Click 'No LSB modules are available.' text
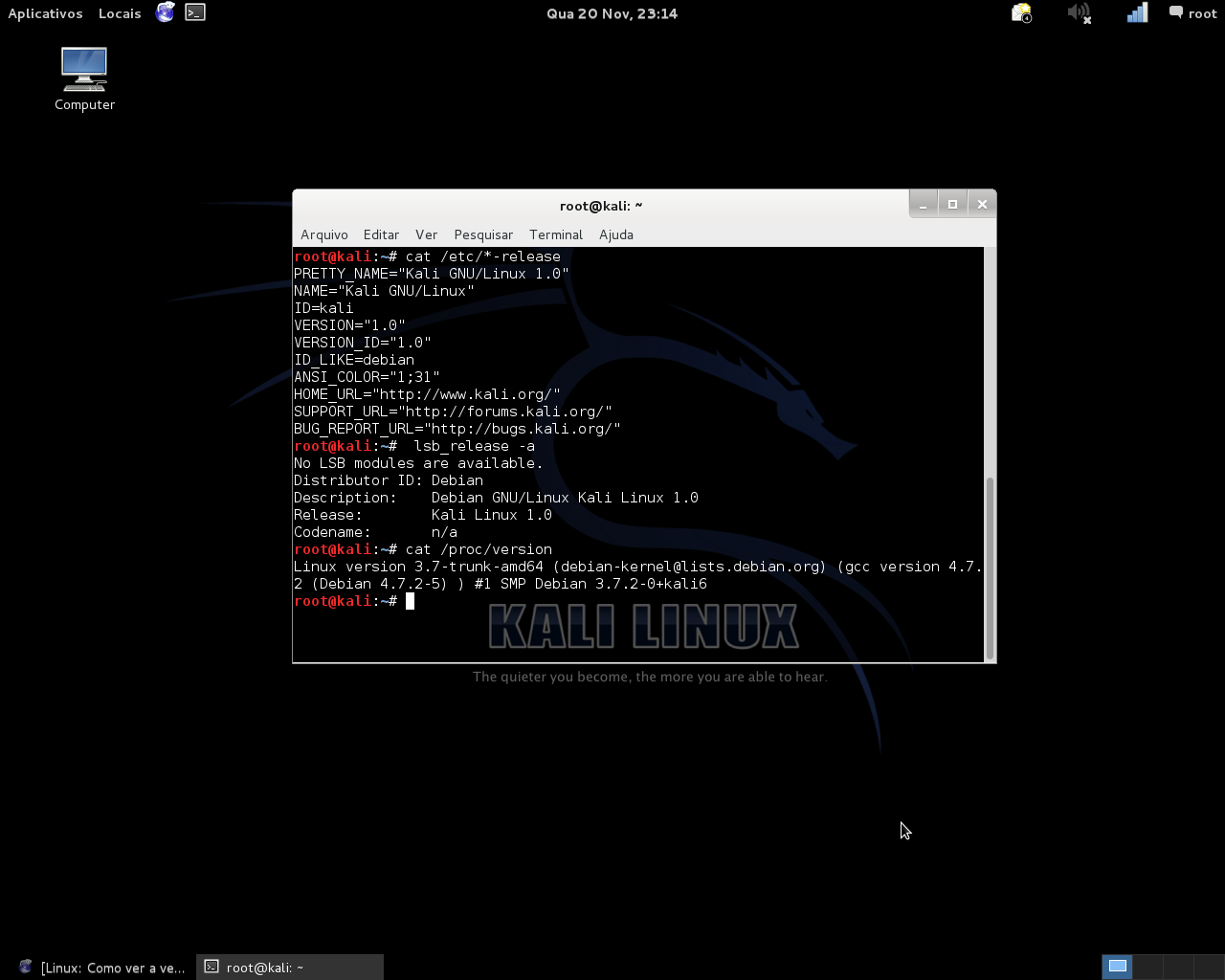Screen dimensions: 1225x980 pyautogui.click(x=418, y=463)
